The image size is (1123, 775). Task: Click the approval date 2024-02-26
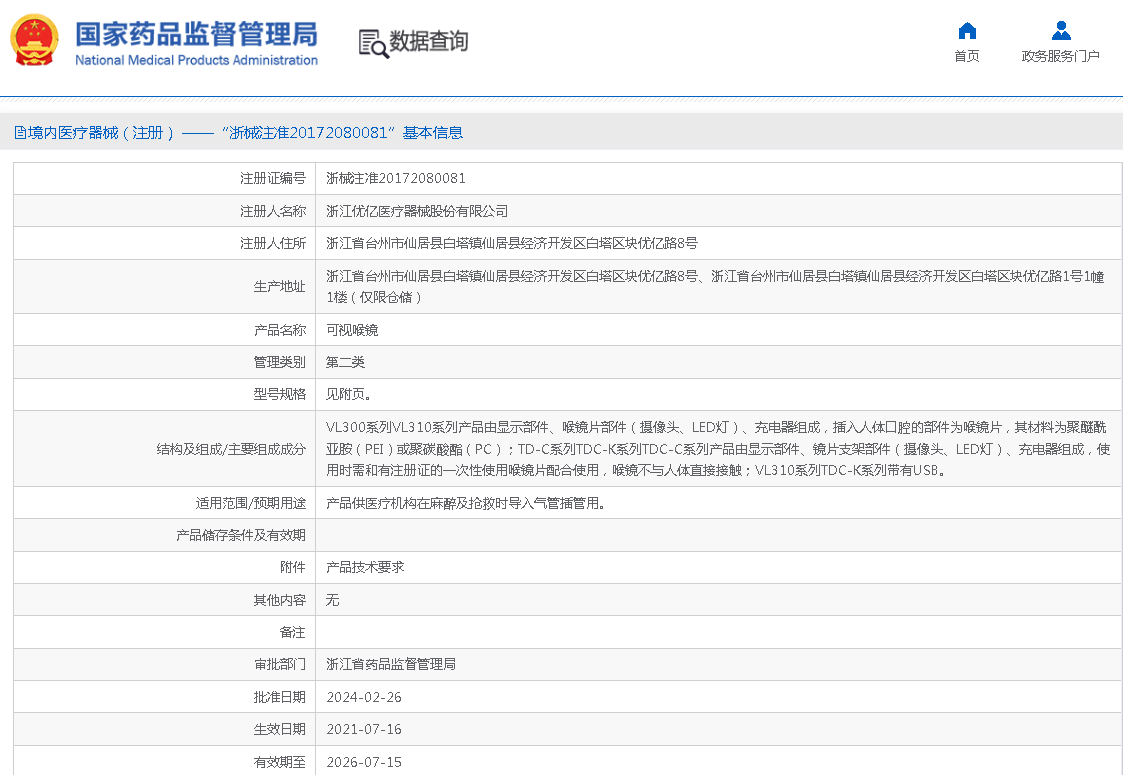(x=364, y=697)
